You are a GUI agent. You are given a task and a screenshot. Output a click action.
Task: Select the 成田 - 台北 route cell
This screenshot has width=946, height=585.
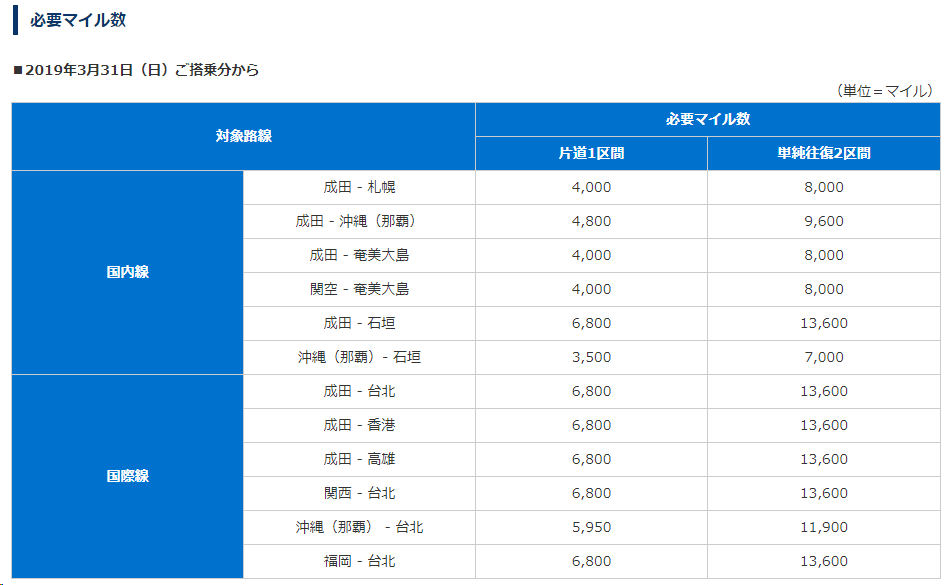(x=360, y=391)
